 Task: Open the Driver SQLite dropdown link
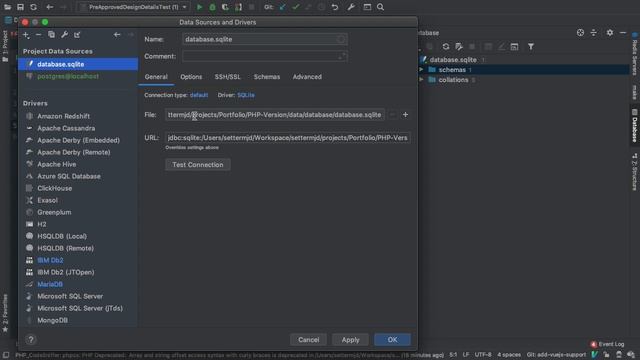246,95
